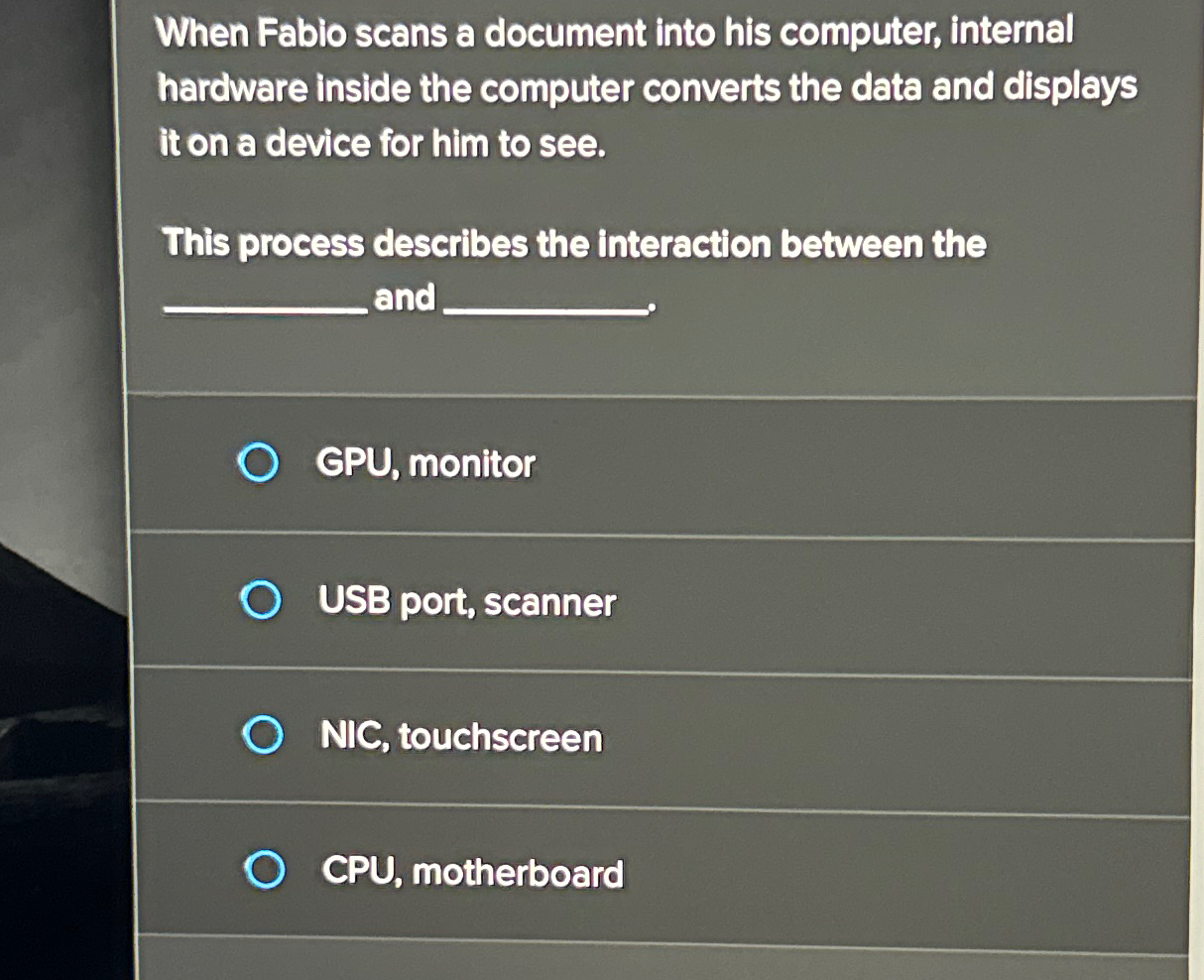The width and height of the screenshot is (1204, 980).
Task: Click the USB port, scanner answer text
Action: click(x=466, y=601)
